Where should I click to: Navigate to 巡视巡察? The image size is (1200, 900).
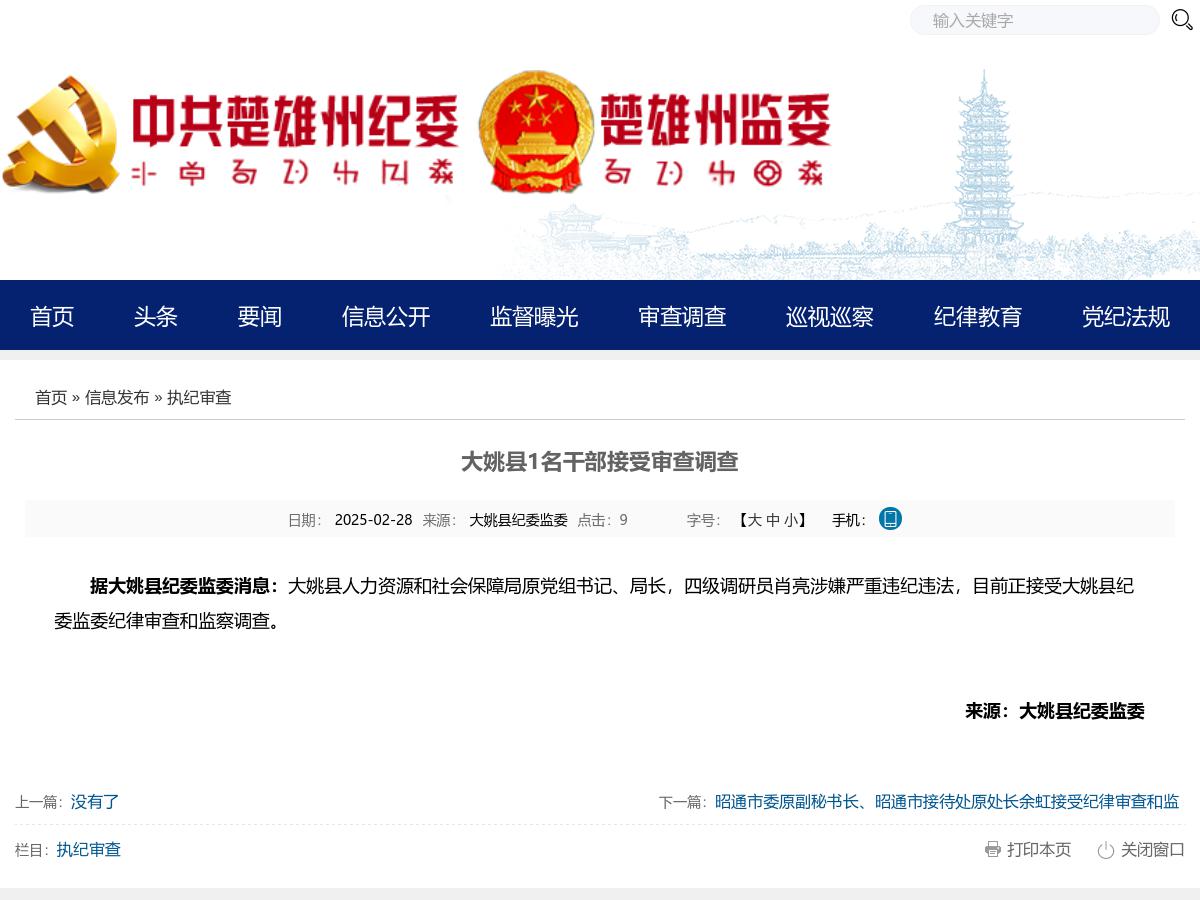coord(830,317)
